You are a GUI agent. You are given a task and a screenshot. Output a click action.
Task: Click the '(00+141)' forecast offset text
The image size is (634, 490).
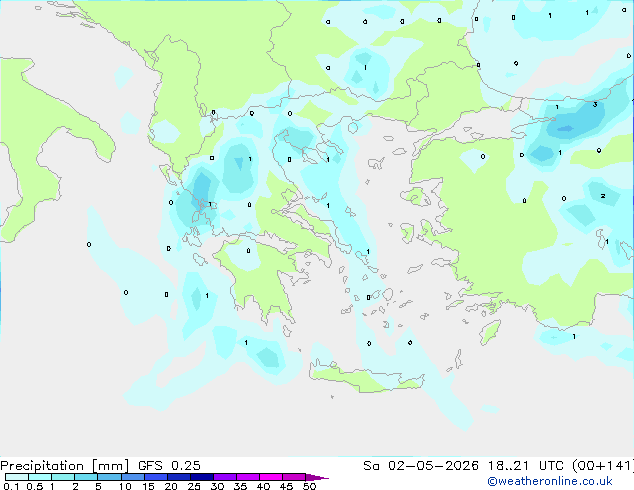click(603, 466)
